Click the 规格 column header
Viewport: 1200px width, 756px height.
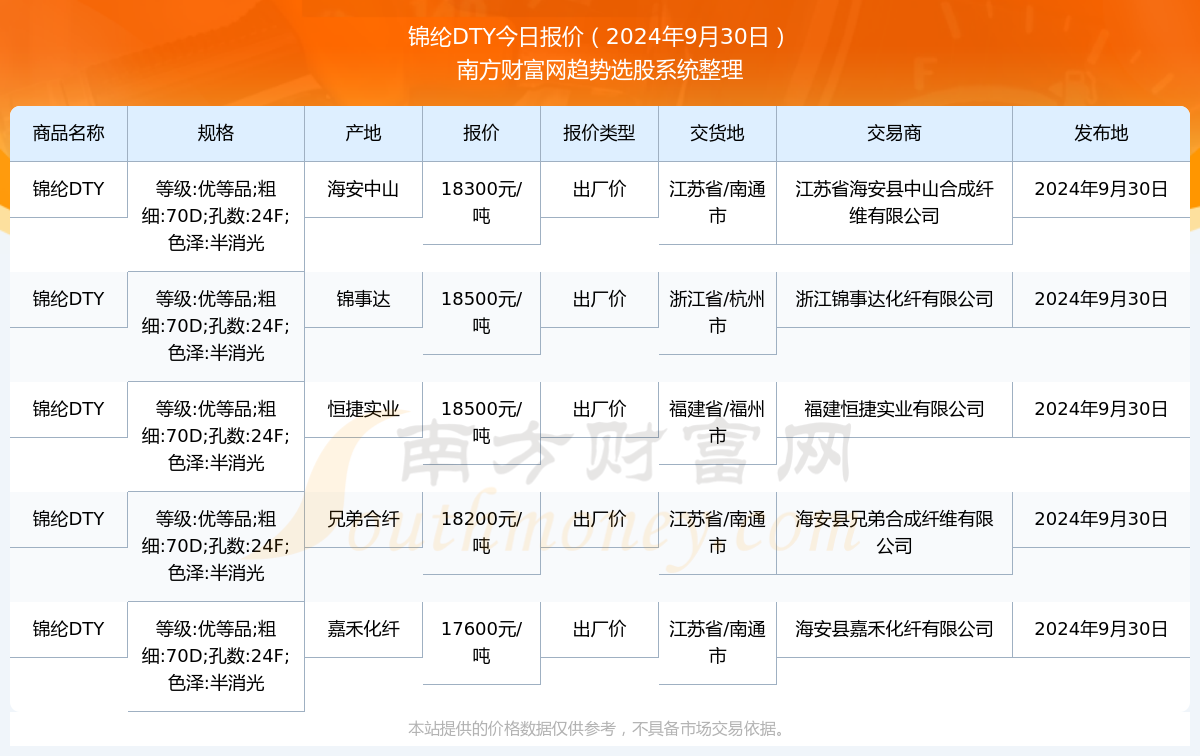216,133
